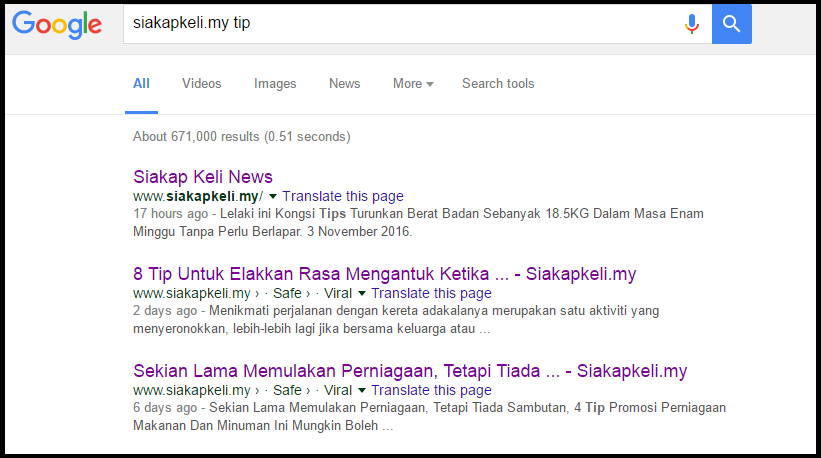
Task: Click the '6 days ago' snippet text
Action: pyautogui.click(x=164, y=408)
